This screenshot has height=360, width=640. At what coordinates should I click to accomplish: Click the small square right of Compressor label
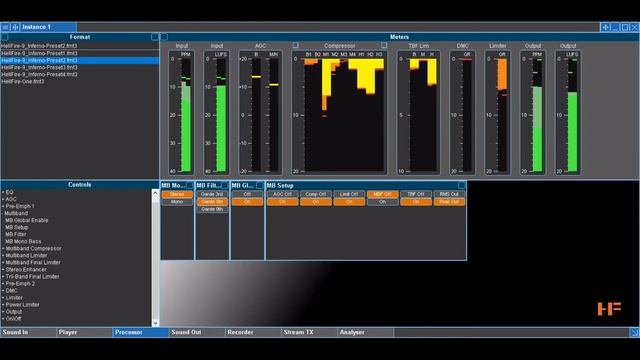click(x=384, y=45)
